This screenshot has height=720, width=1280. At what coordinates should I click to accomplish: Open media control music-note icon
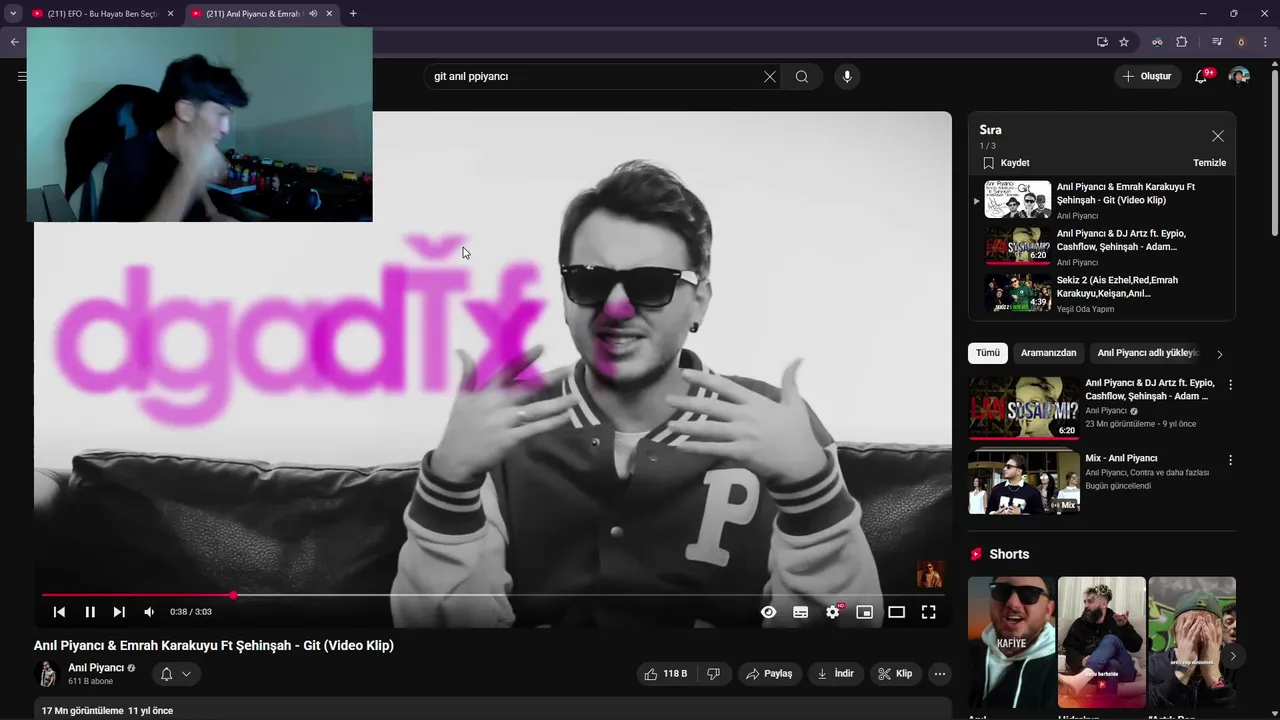(1217, 42)
